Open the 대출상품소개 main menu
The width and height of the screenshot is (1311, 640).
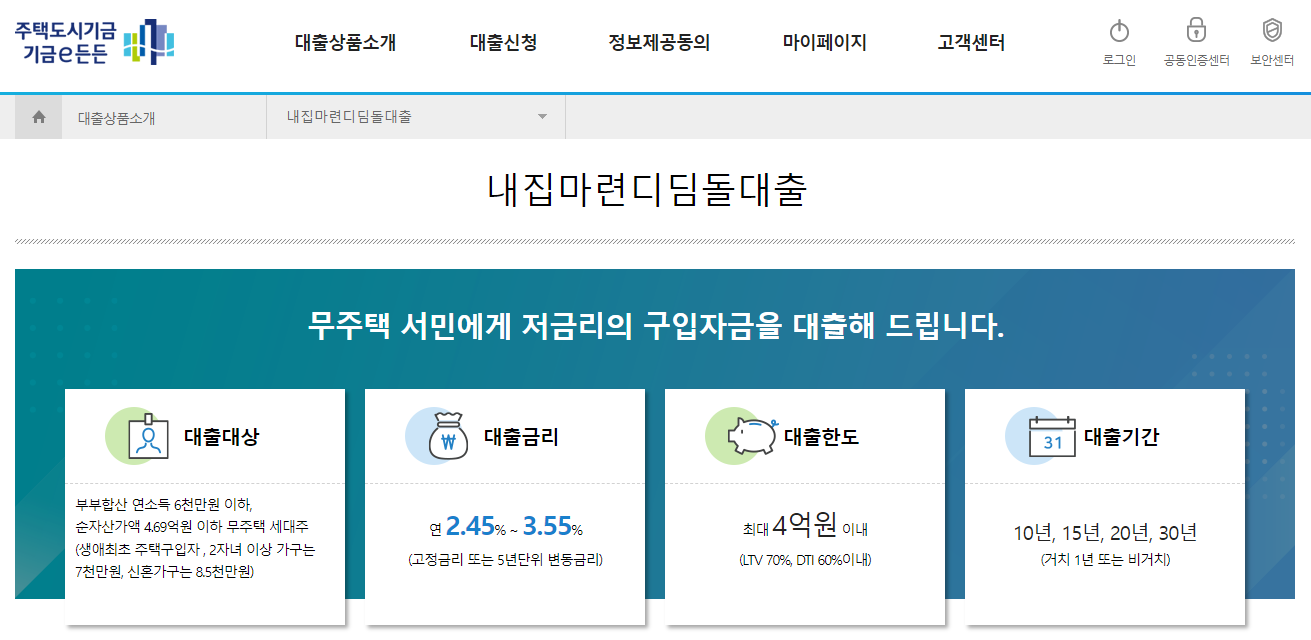pos(346,43)
